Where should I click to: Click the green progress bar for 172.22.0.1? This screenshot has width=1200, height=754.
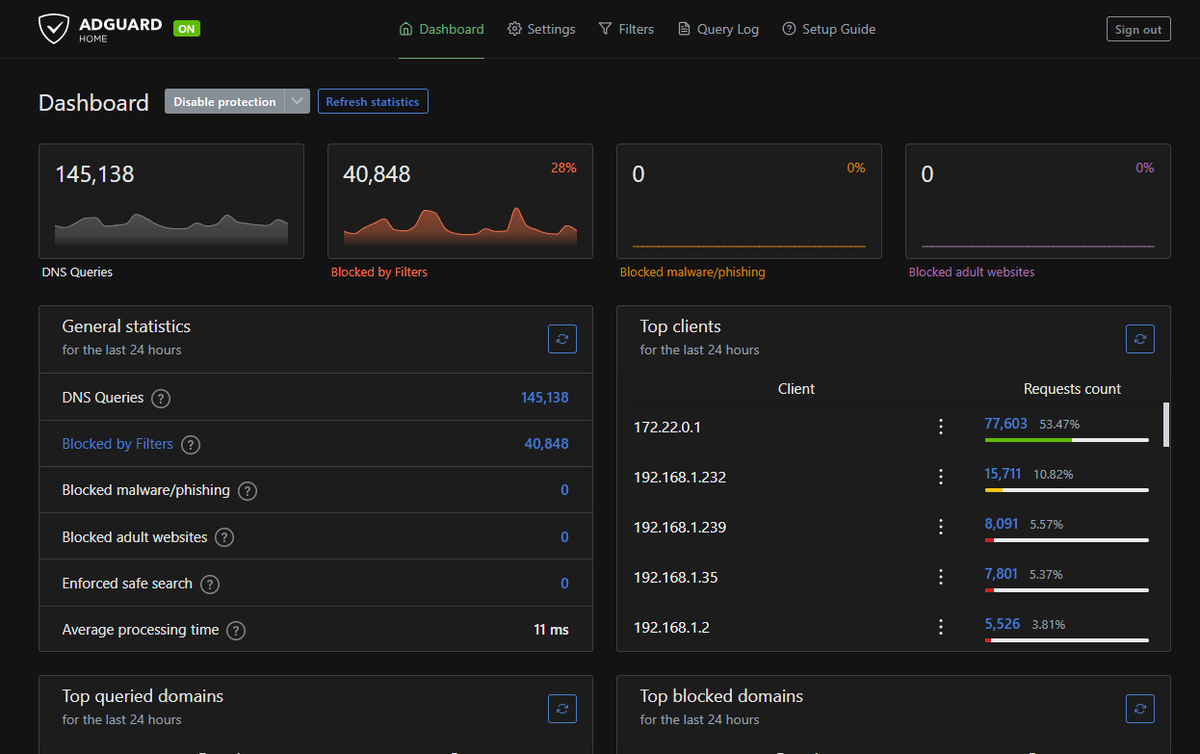[x=1067, y=440]
